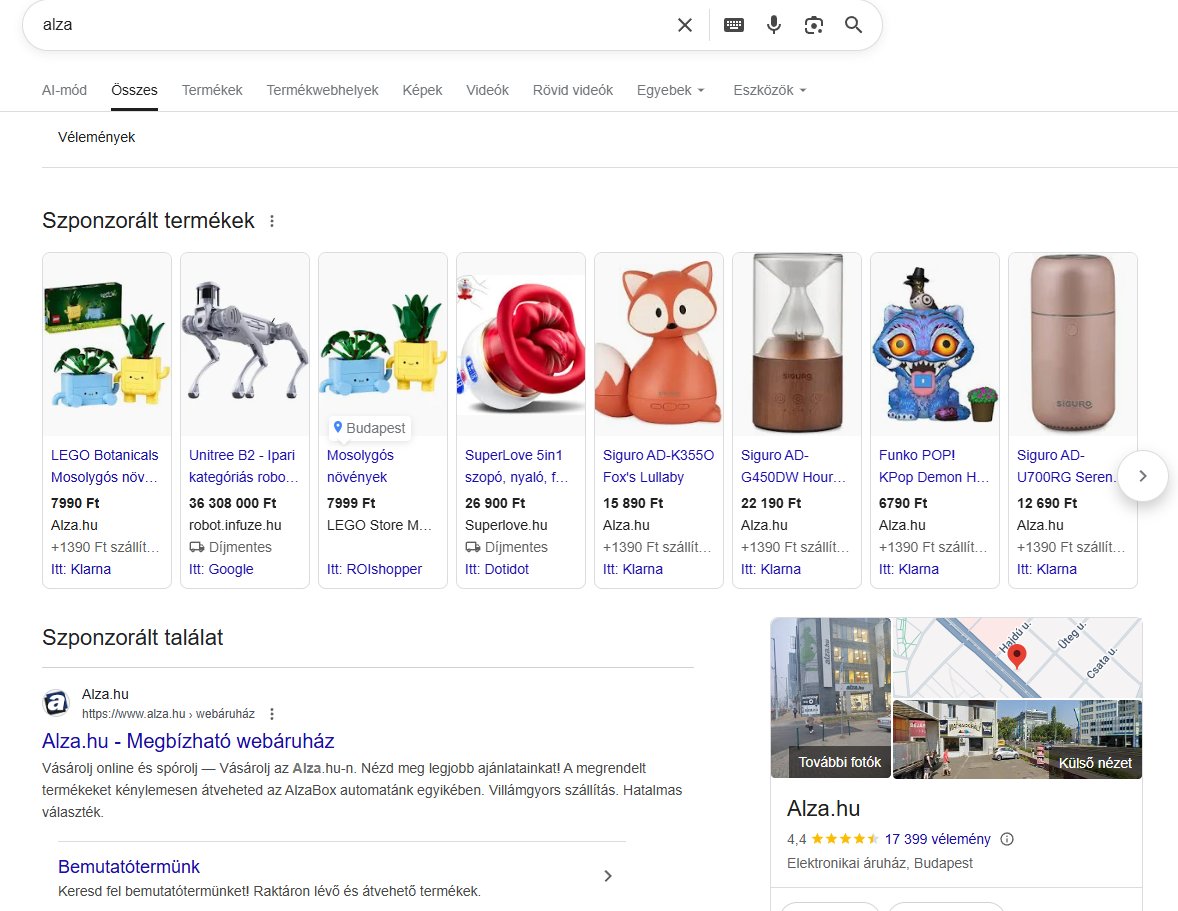Screen dimensions: 1178x911
Task: Open Siguro AD-K355O Fox's Lullaby link
Action: coord(658,466)
